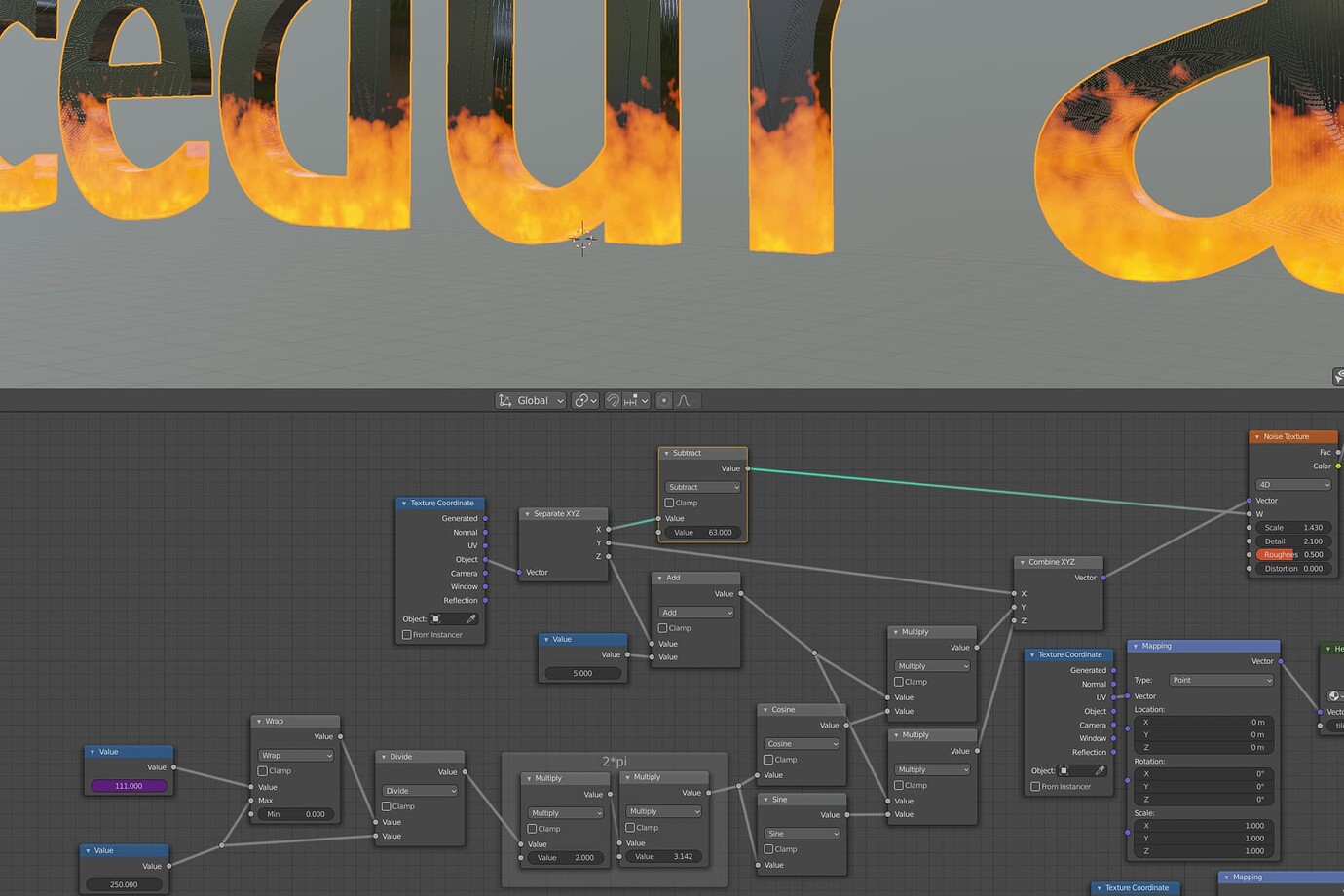This screenshot has width=1344, height=896.
Task: Click the 250.000 value field
Action: (124, 884)
